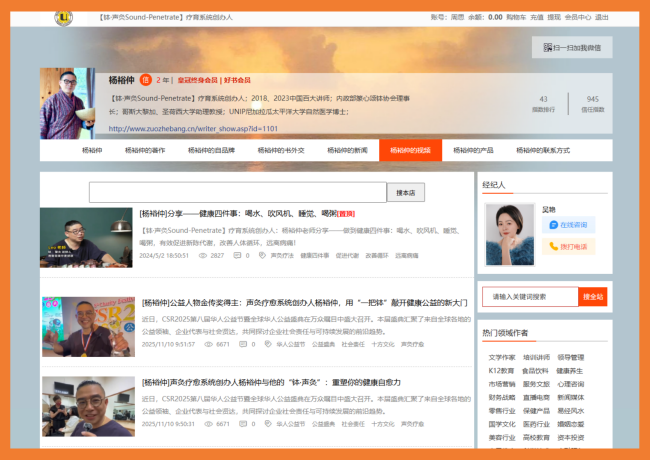Click the shop search input field
Viewport: 650px width, 460px height.
click(x=237, y=192)
